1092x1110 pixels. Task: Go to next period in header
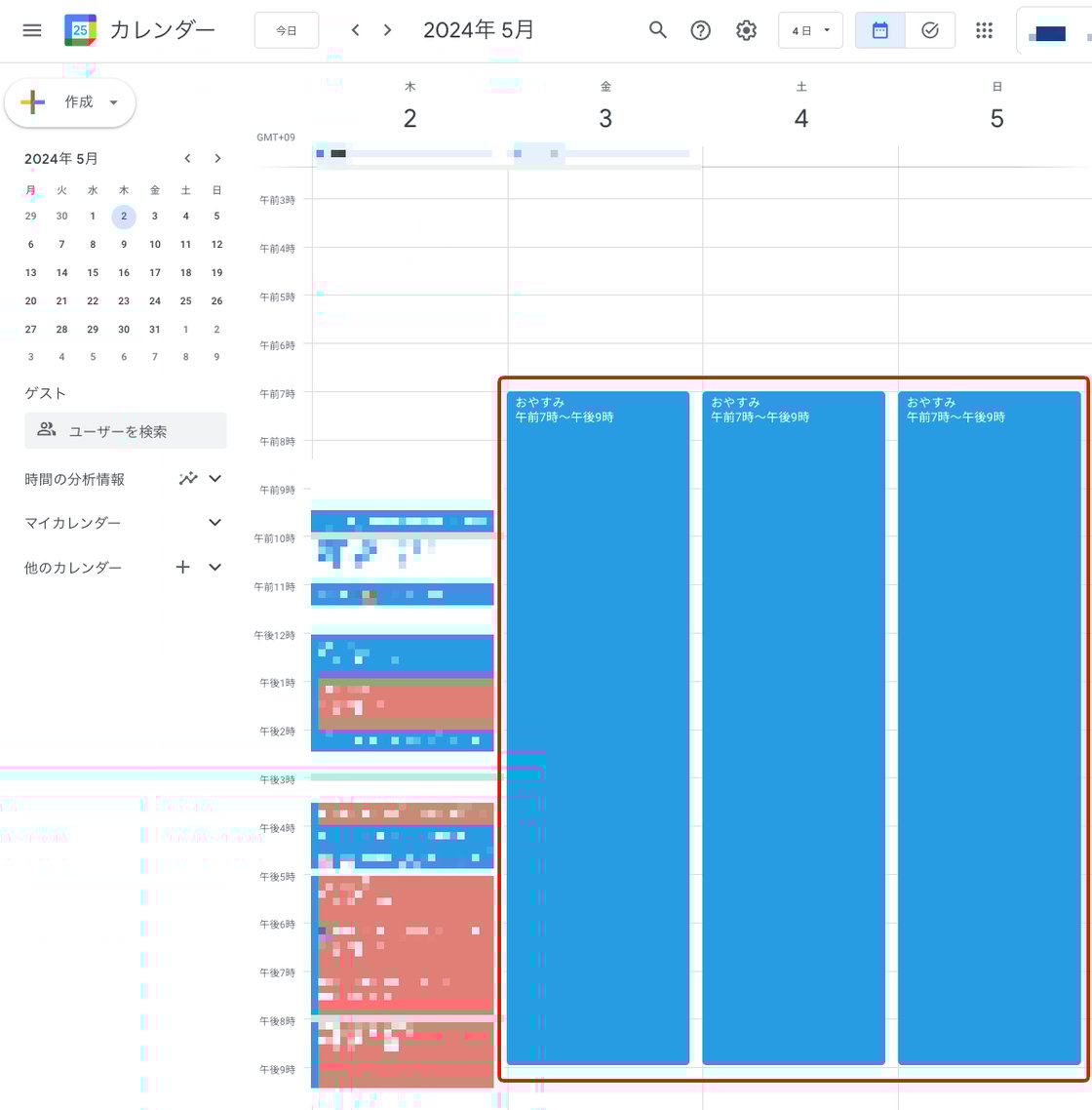pyautogui.click(x=388, y=30)
